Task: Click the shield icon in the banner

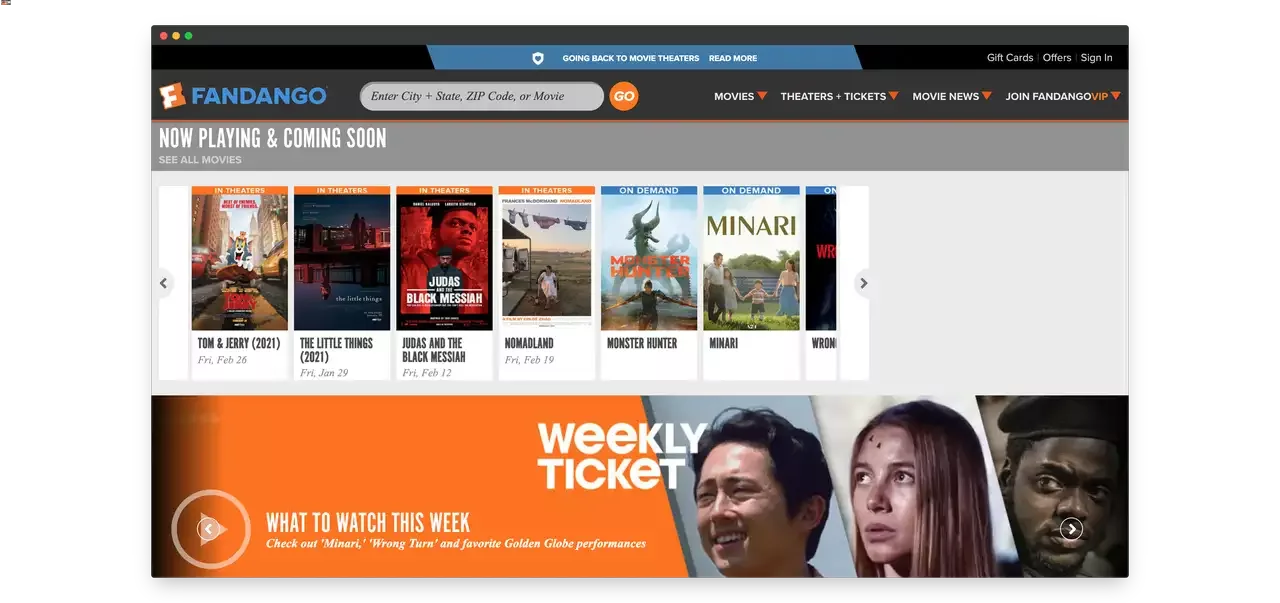Action: 538,58
